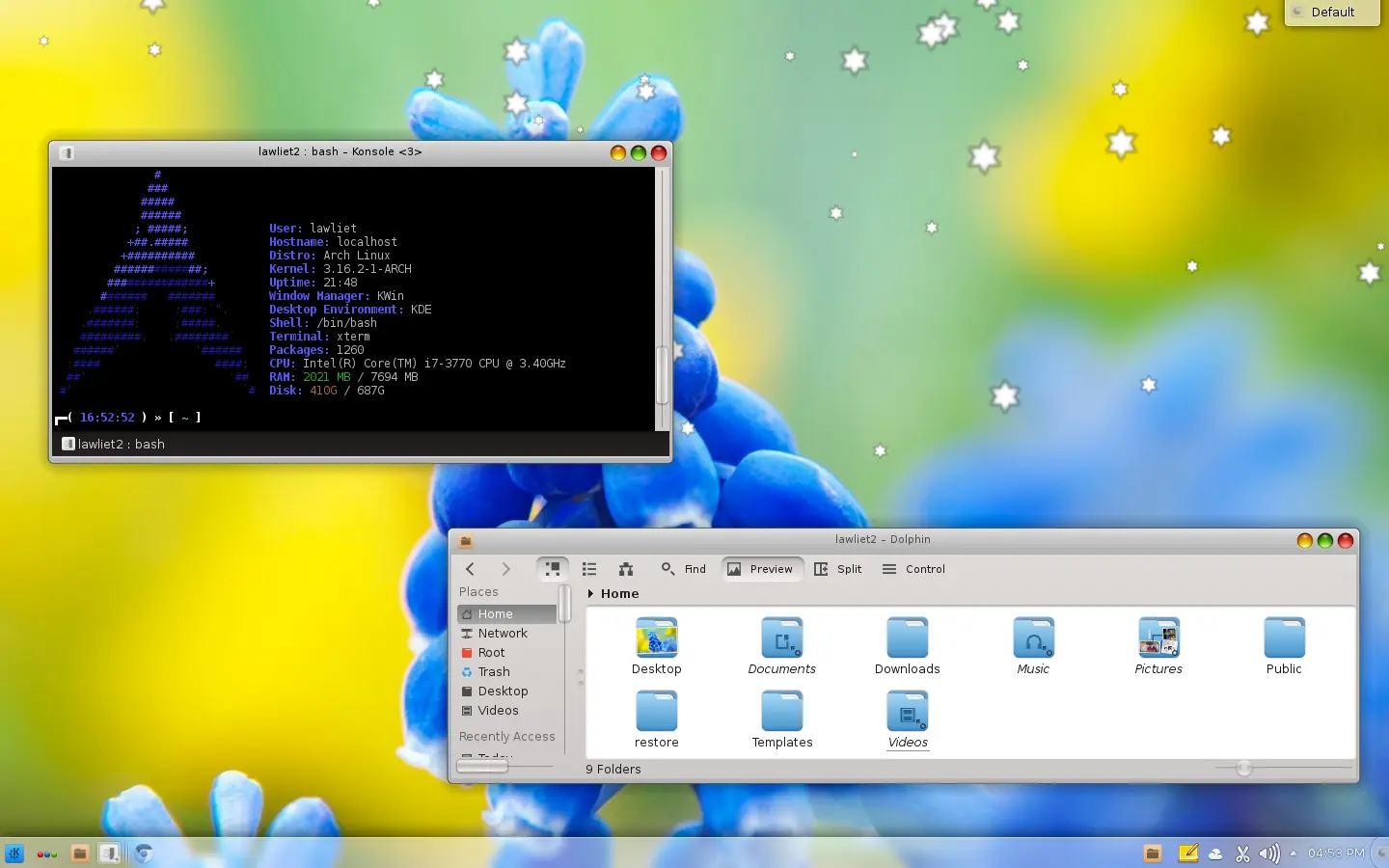The width and height of the screenshot is (1389, 868).
Task: Switch Dolphin to Icons view mode
Action: pyautogui.click(x=553, y=569)
